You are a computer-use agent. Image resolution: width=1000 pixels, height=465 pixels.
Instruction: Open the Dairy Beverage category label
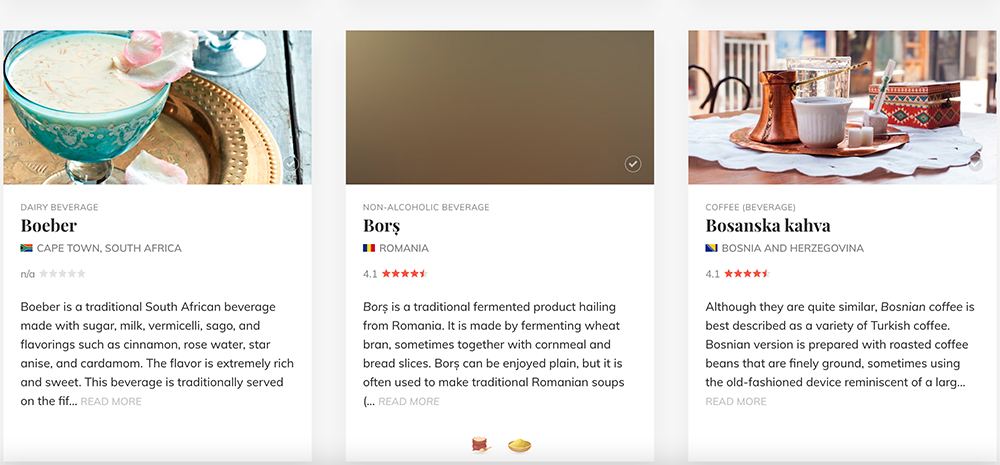(59, 207)
